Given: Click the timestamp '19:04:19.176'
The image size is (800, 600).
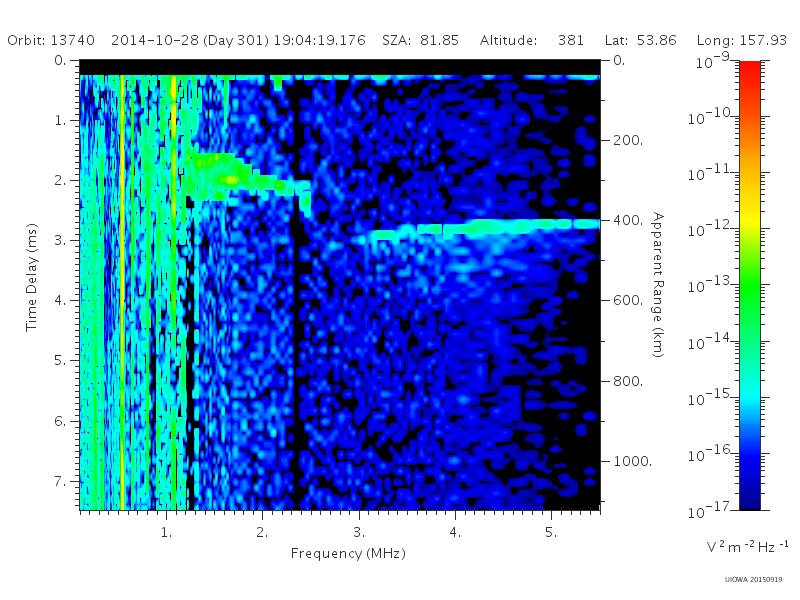Looking at the screenshot, I should point(319,40).
